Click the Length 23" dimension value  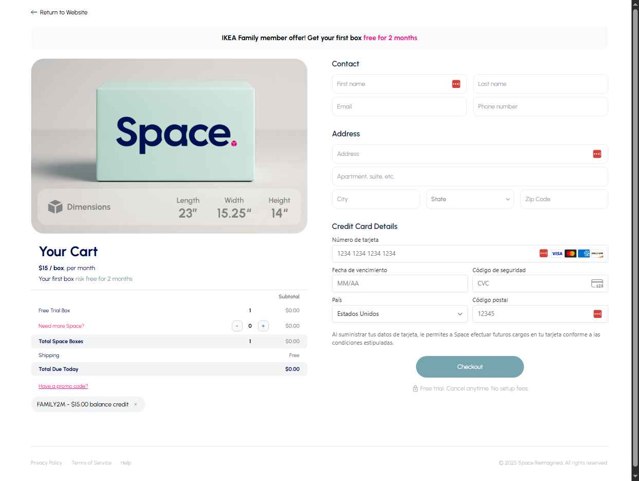click(187, 213)
